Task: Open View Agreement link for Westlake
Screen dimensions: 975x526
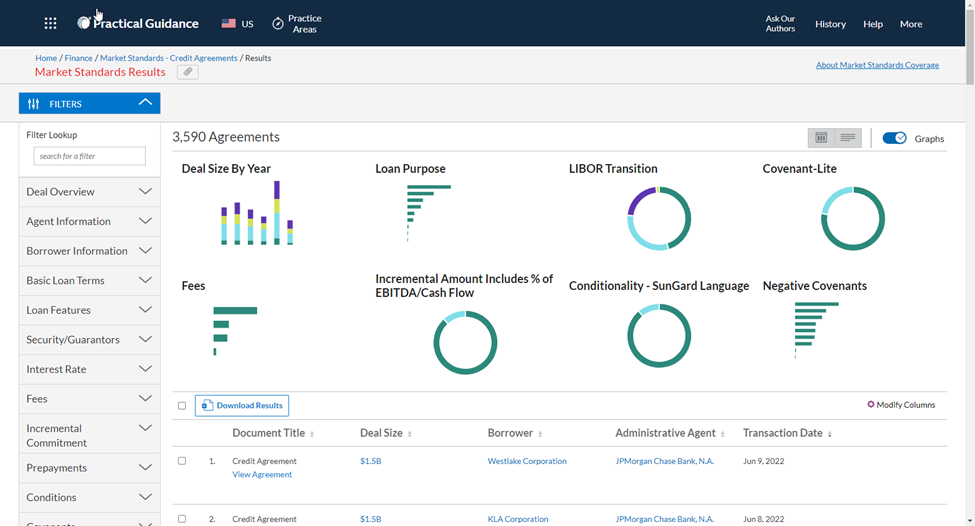Action: click(x=262, y=474)
